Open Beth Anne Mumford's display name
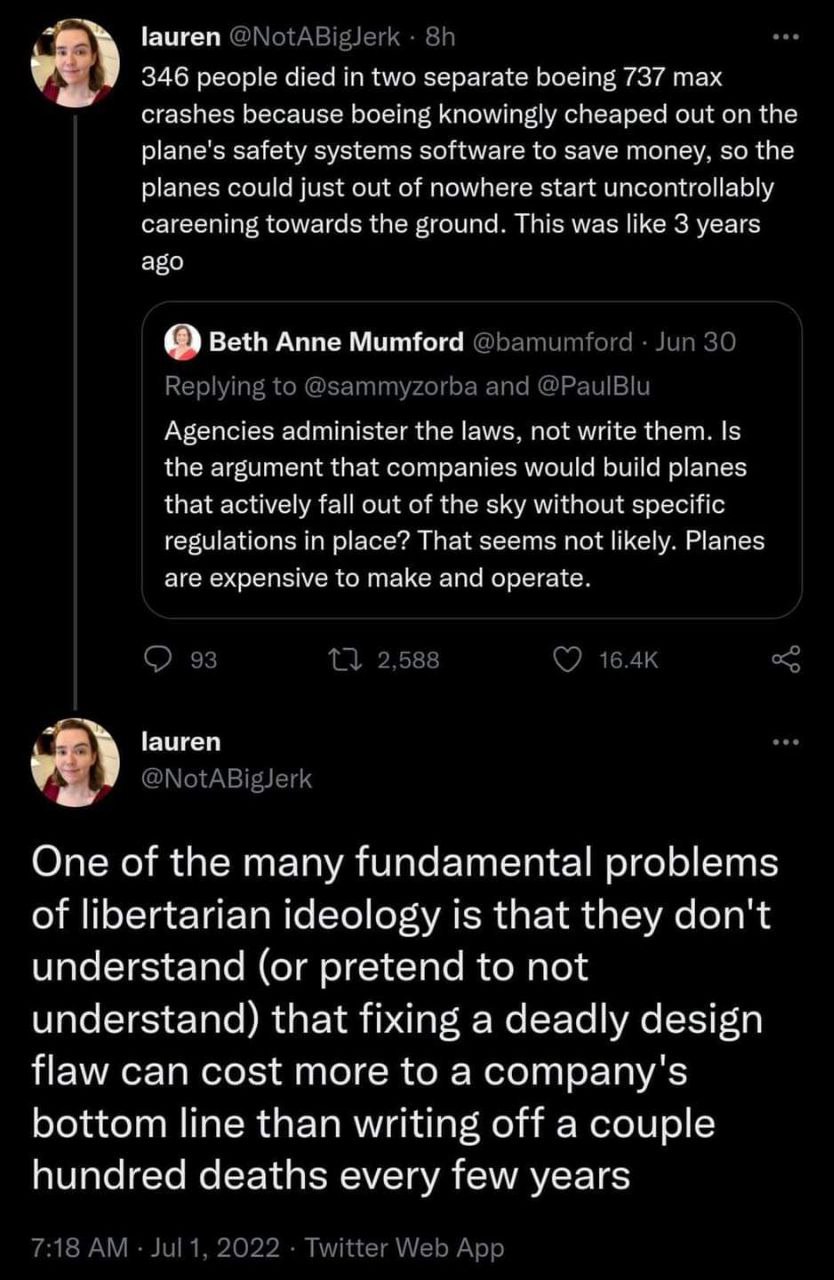Viewport: 834px width, 1280px height. [336, 343]
